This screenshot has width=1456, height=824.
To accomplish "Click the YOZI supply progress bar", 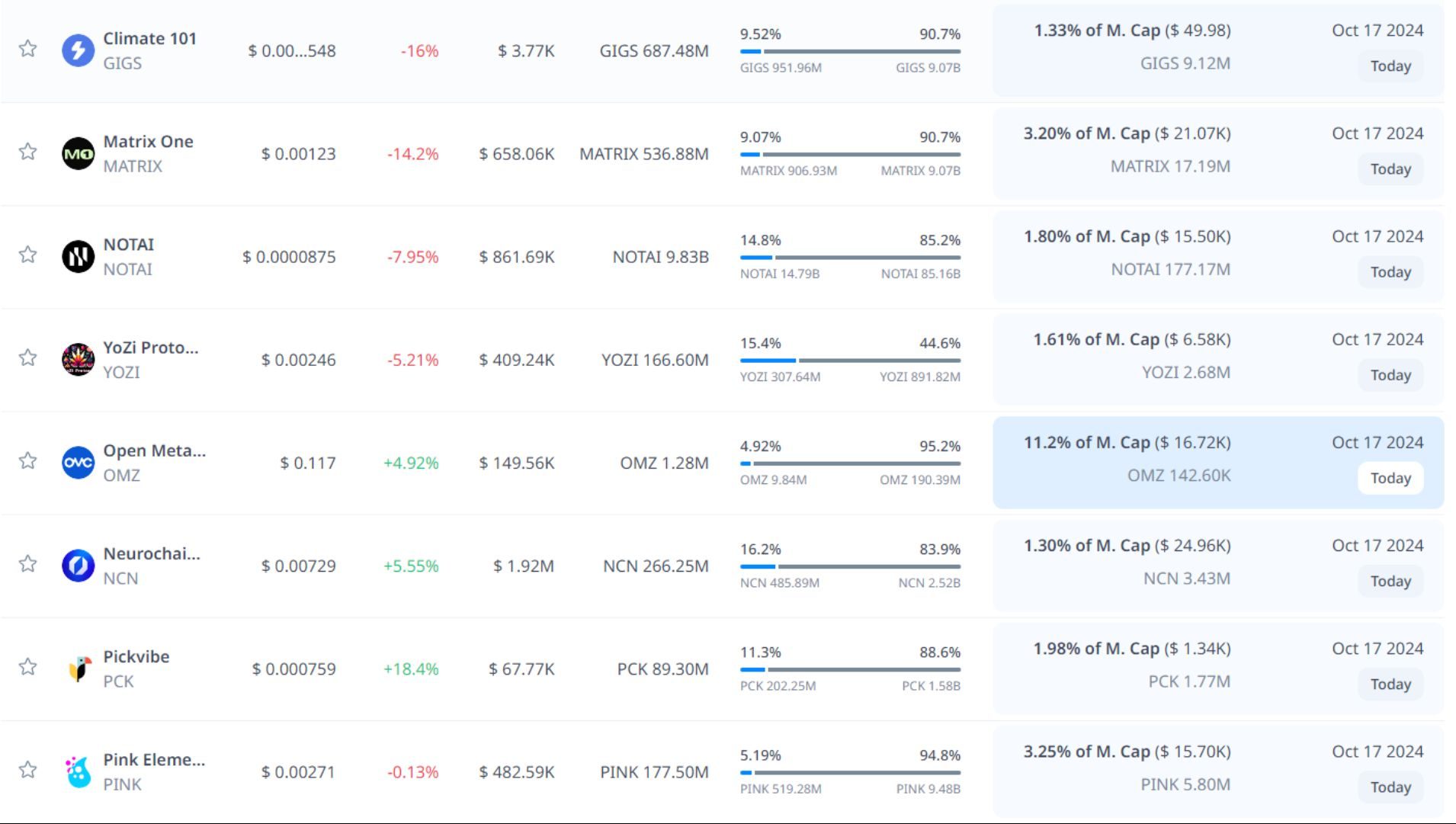I will coord(849,361).
